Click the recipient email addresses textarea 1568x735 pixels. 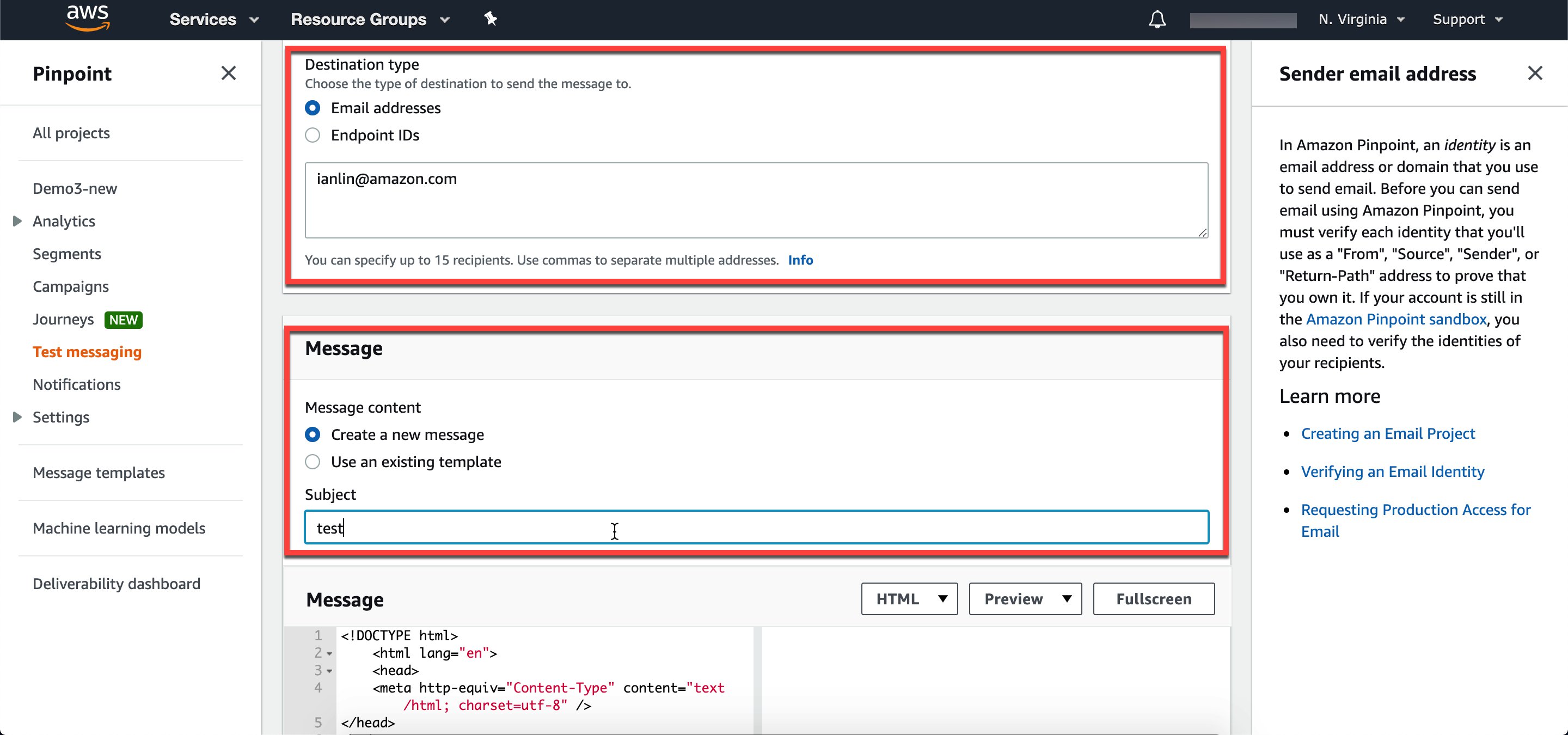(757, 200)
